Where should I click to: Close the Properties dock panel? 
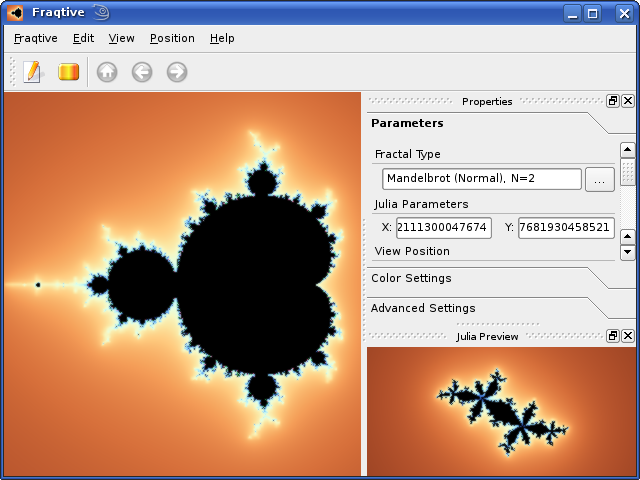628,101
